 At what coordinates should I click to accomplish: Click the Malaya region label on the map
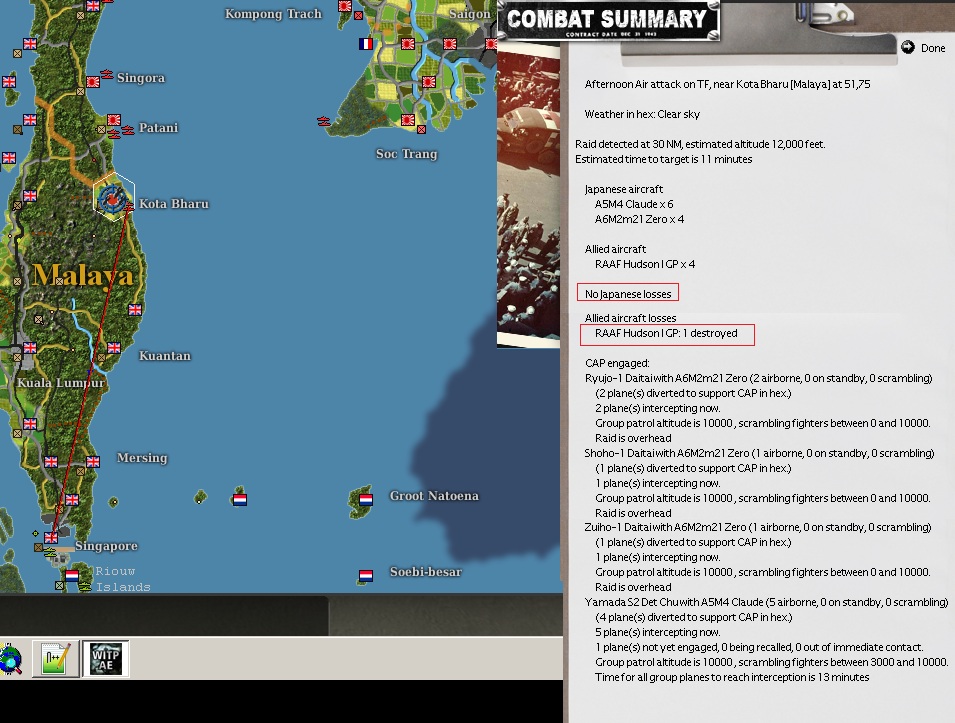coord(83,275)
